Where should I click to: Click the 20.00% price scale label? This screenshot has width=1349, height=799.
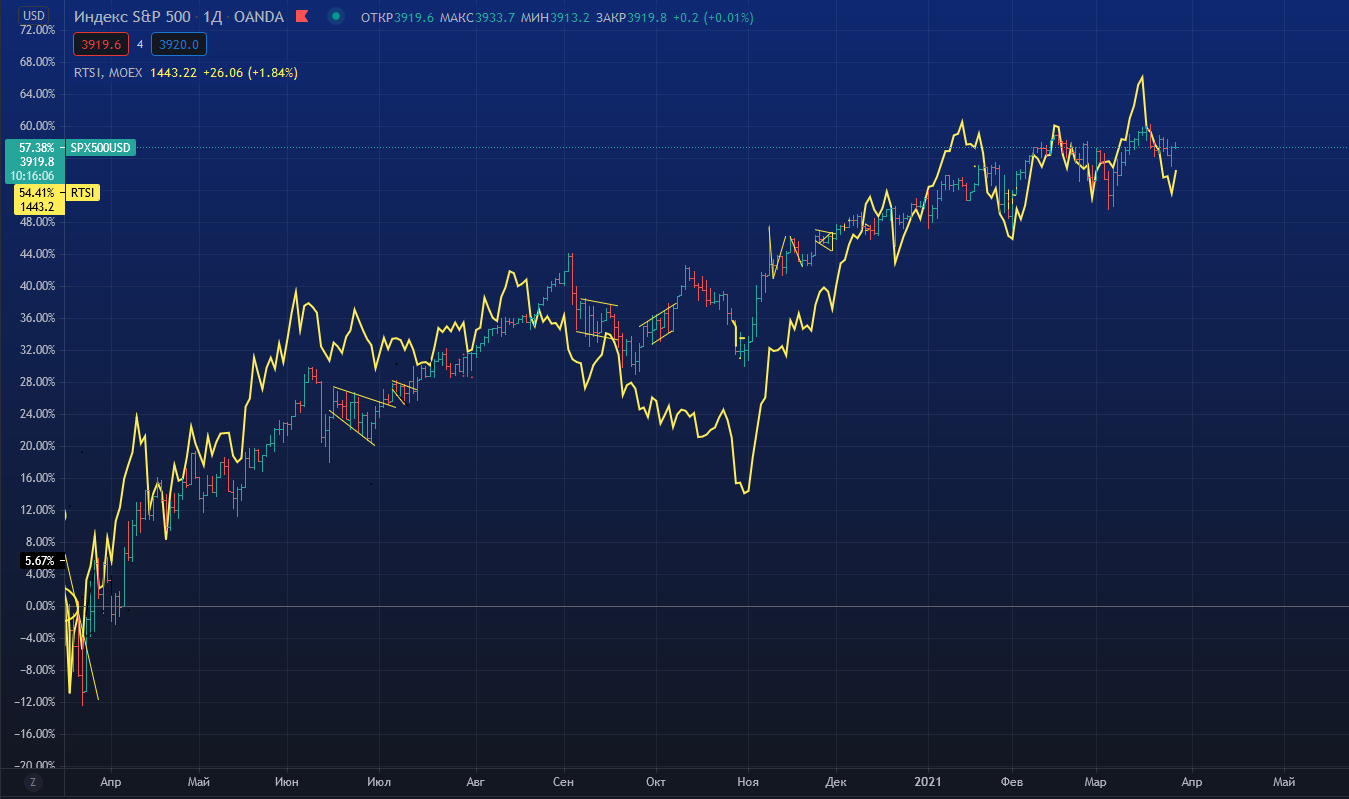tap(37, 446)
